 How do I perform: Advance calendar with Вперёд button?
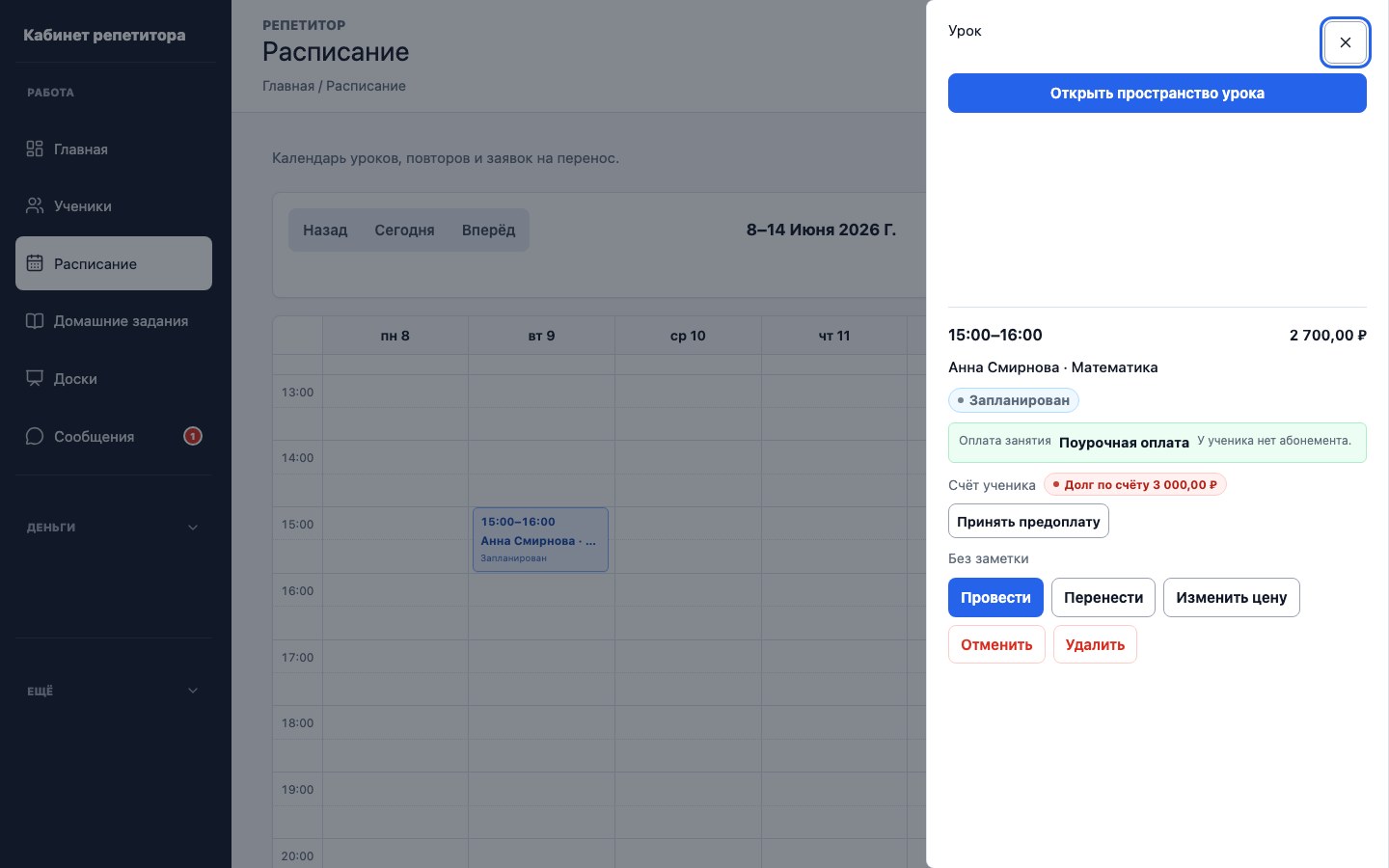pos(488,231)
